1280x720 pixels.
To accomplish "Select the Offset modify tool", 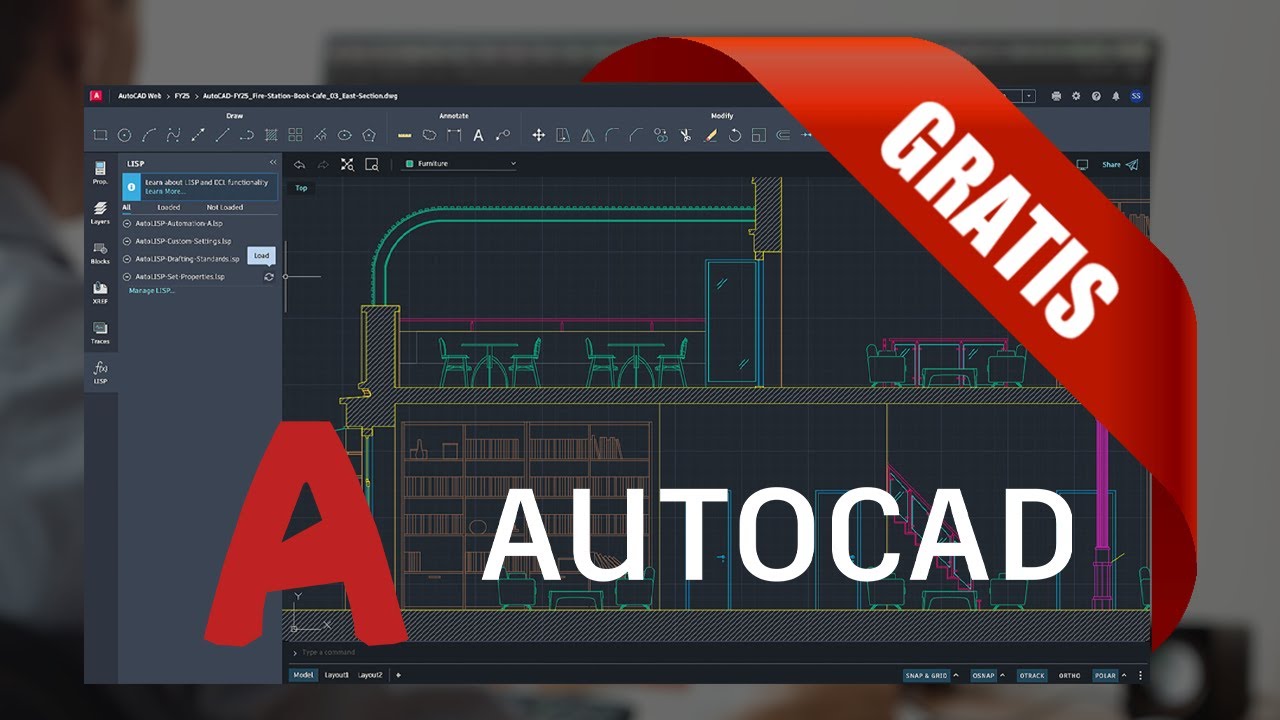I will [783, 135].
